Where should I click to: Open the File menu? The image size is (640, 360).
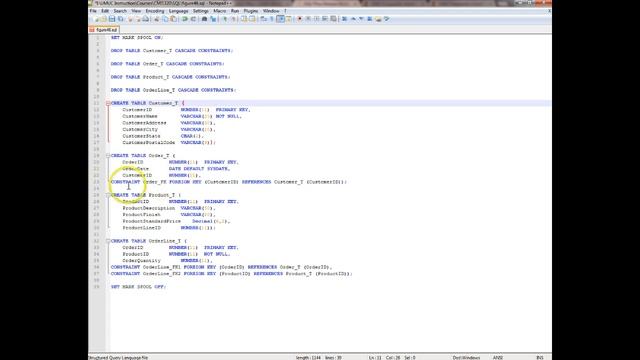click(x=93, y=11)
